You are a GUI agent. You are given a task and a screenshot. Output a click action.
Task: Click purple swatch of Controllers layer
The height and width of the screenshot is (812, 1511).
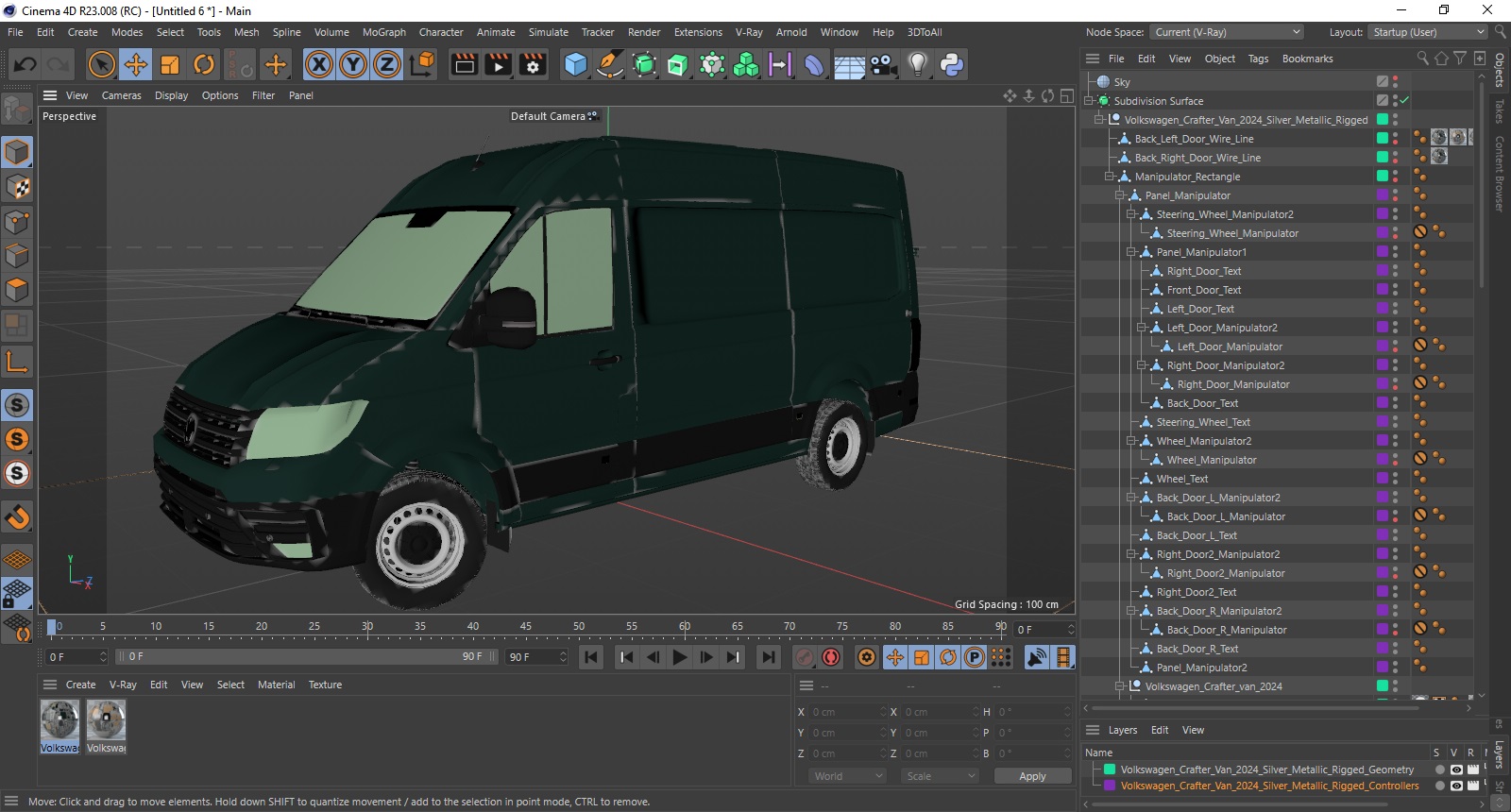pyautogui.click(x=1110, y=786)
